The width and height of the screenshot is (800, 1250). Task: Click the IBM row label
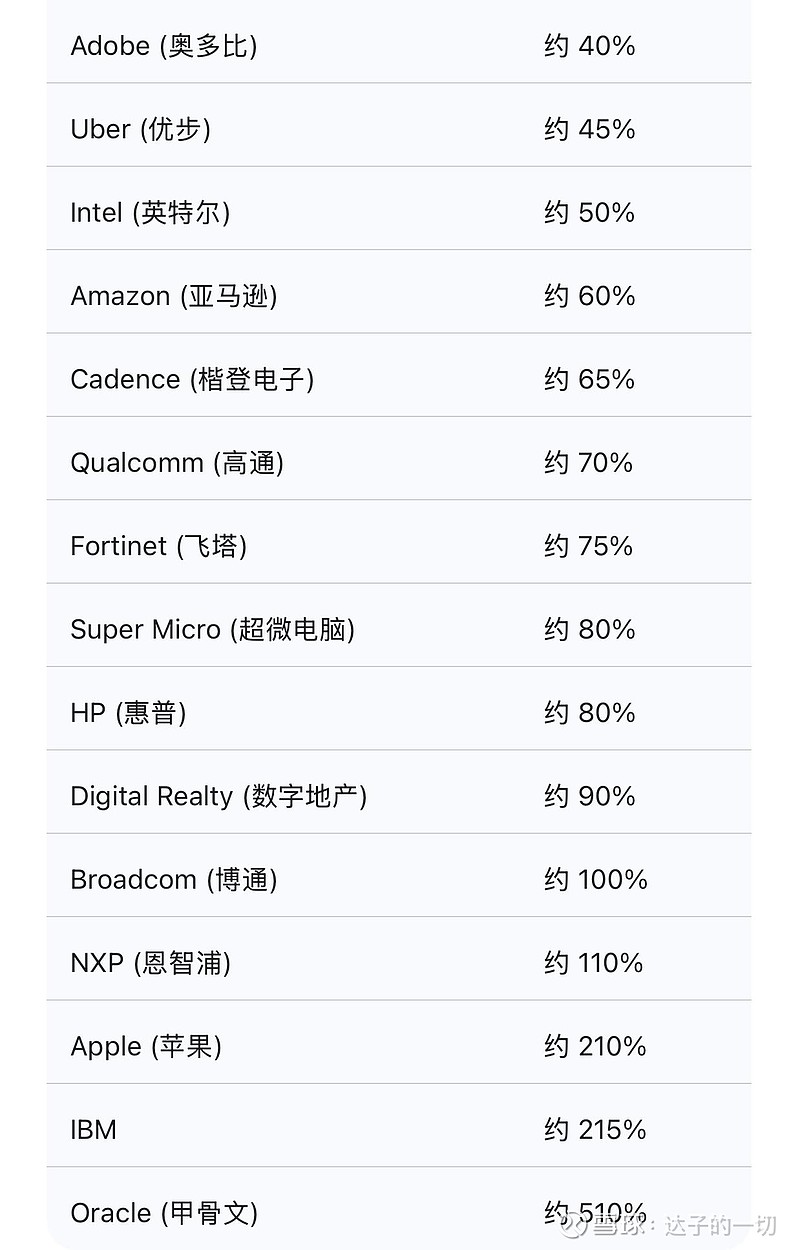pos(94,1130)
